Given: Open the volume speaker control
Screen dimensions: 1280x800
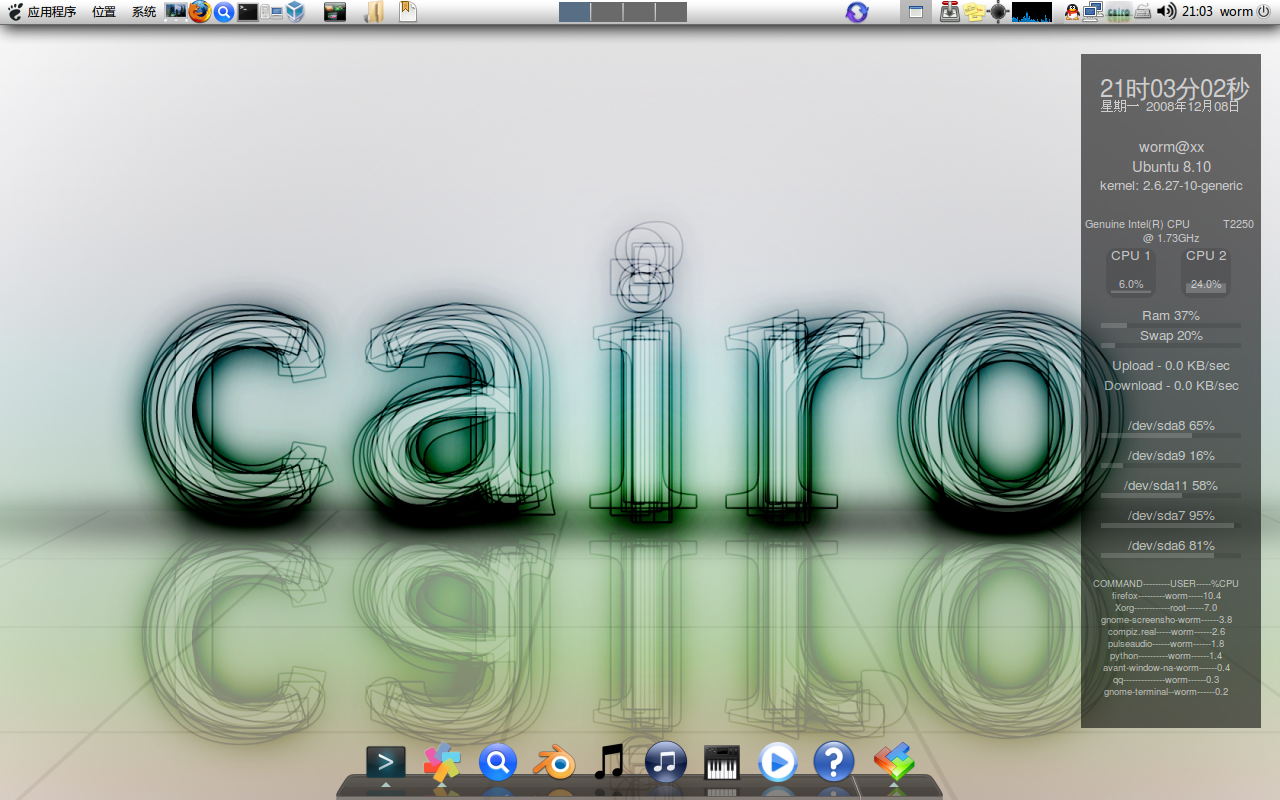Looking at the screenshot, I should click(1166, 12).
